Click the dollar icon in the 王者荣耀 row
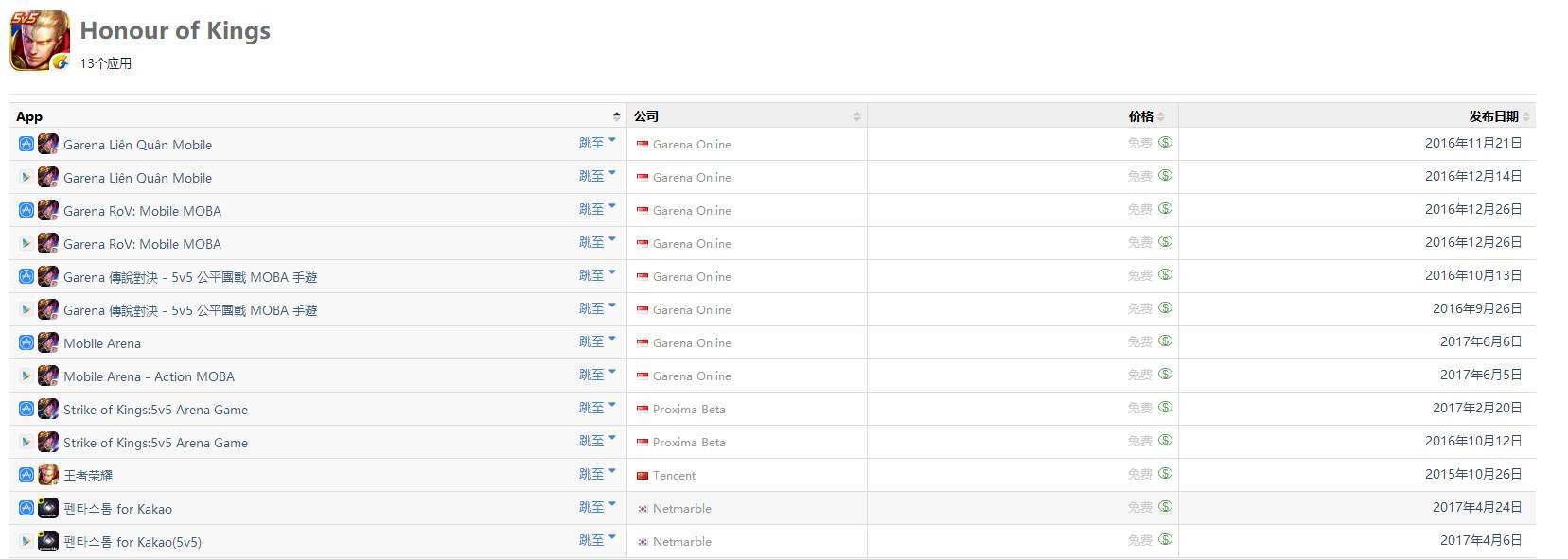Screen dimensions: 1568x559 point(1166,473)
